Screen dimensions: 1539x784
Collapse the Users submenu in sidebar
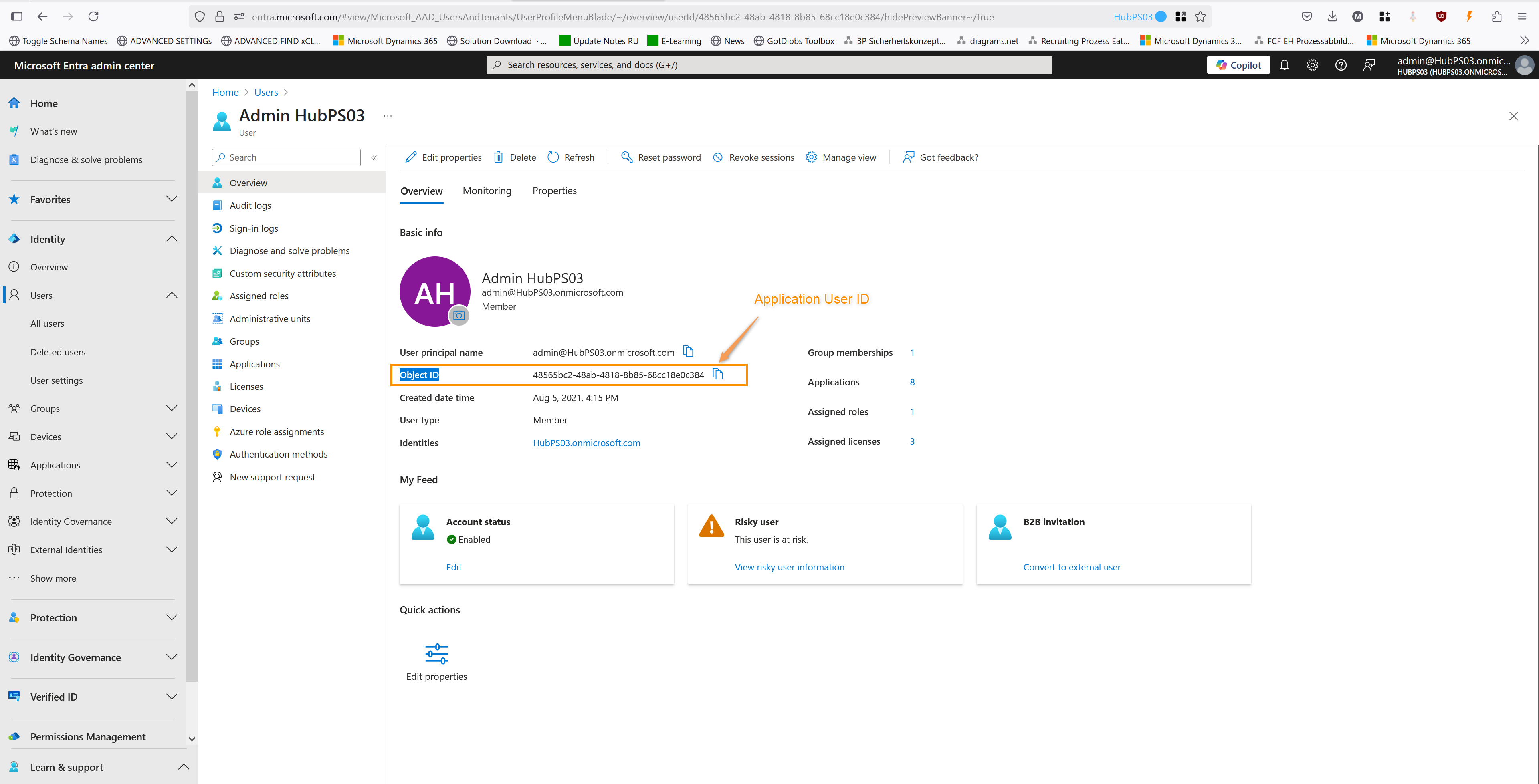pos(172,295)
